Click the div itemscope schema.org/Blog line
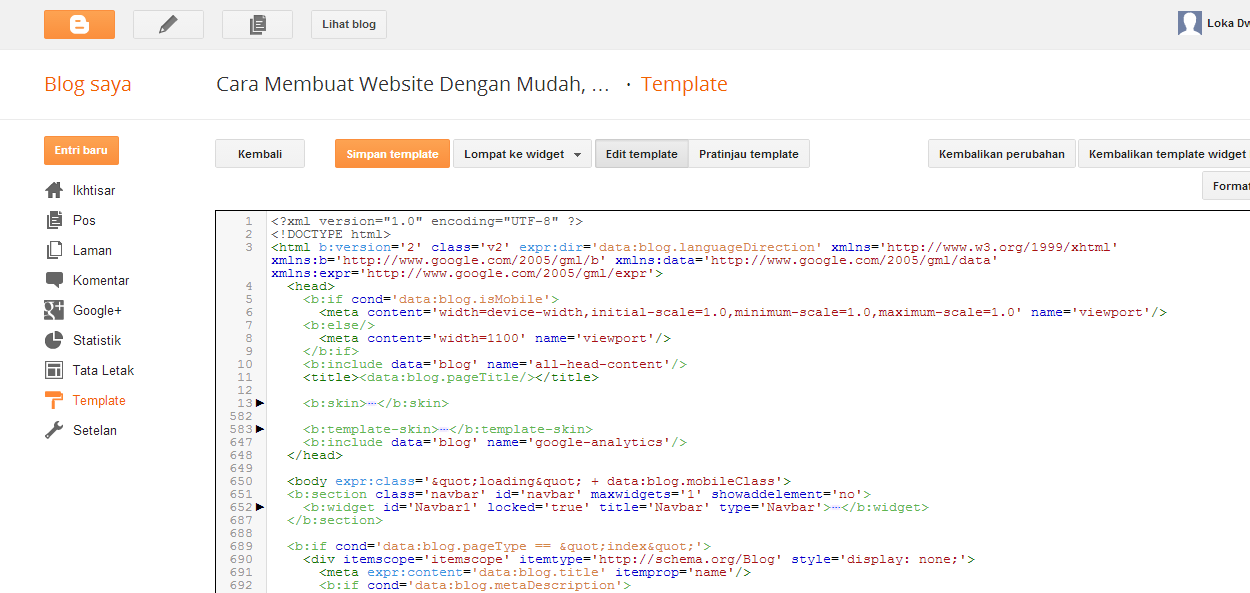The image size is (1250, 593). 639,559
